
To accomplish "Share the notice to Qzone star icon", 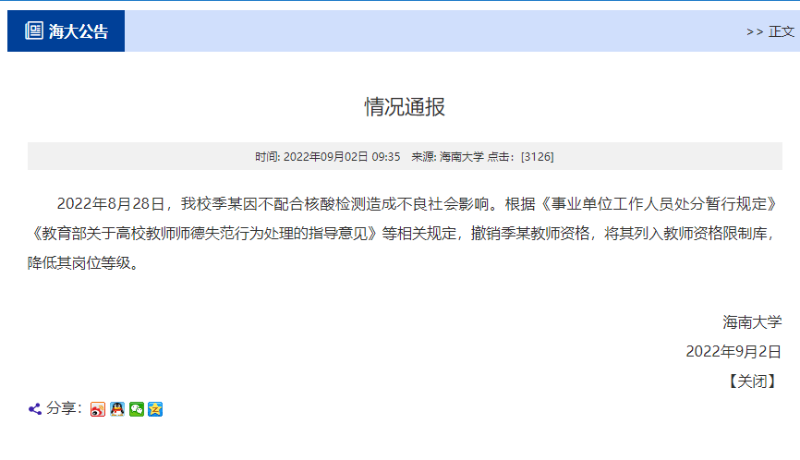I will [x=155, y=410].
